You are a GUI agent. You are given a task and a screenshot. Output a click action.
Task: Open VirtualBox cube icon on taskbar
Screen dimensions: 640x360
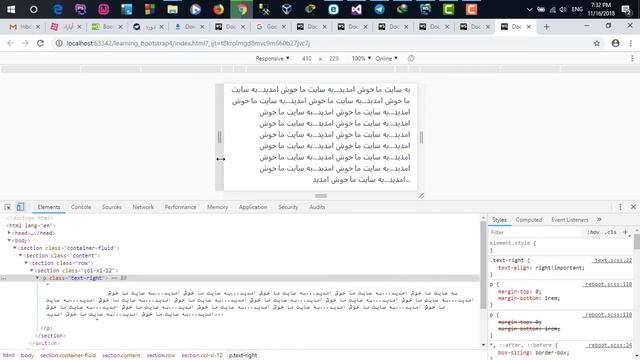[287, 9]
